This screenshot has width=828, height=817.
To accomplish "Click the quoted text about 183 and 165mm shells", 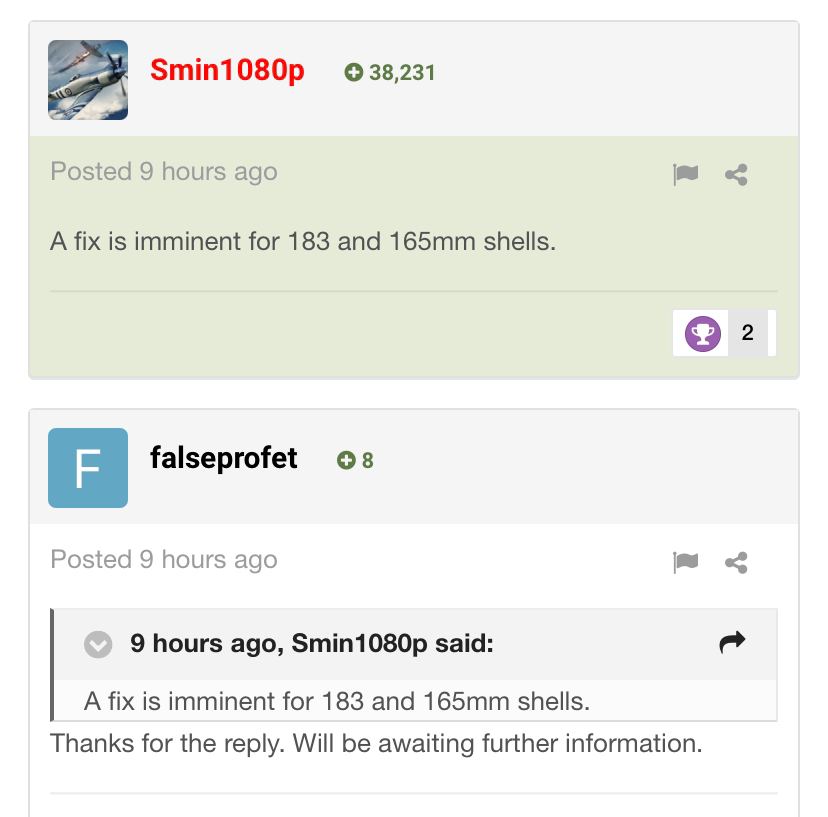I will click(336, 701).
